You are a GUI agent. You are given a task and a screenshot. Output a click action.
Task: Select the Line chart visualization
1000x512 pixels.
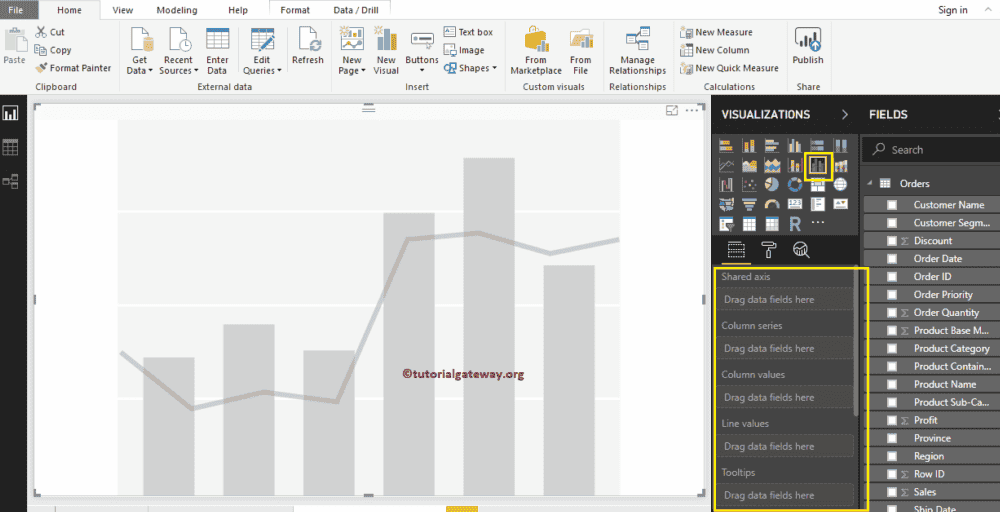(x=726, y=166)
